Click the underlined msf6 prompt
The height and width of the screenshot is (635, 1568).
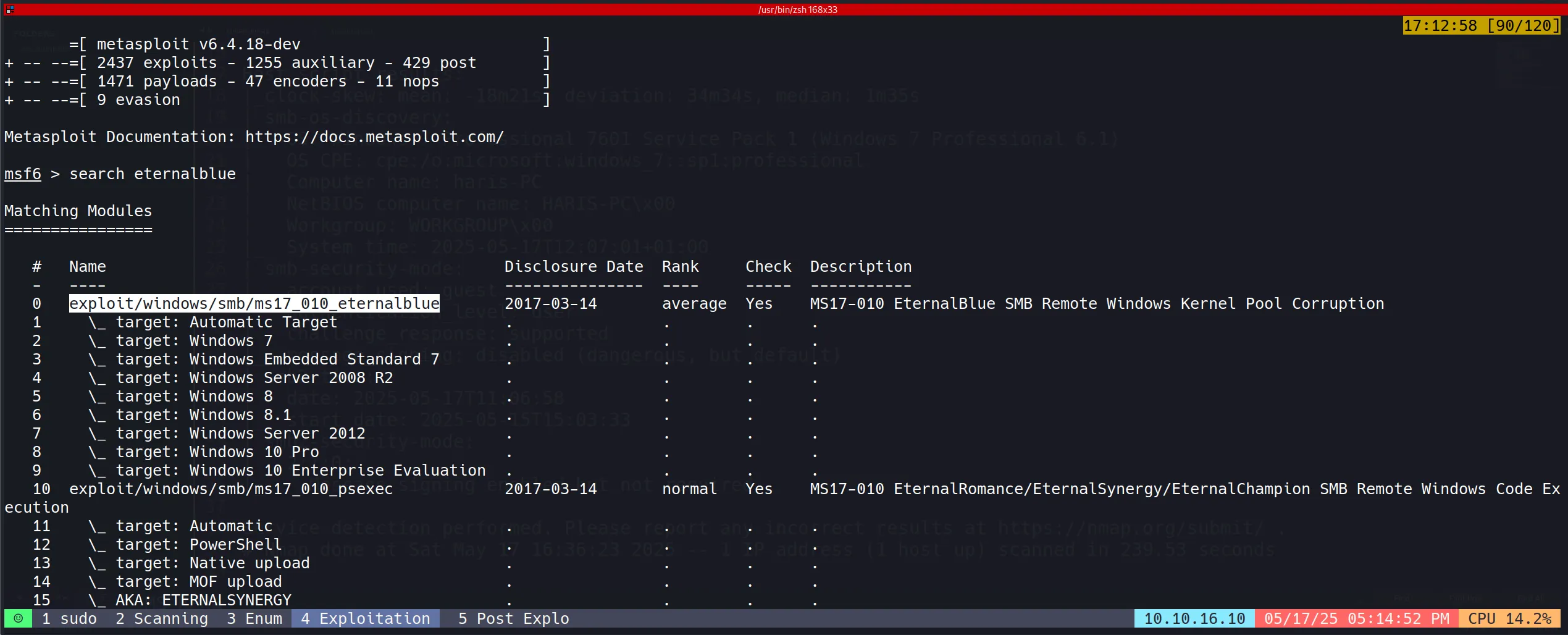(x=23, y=174)
